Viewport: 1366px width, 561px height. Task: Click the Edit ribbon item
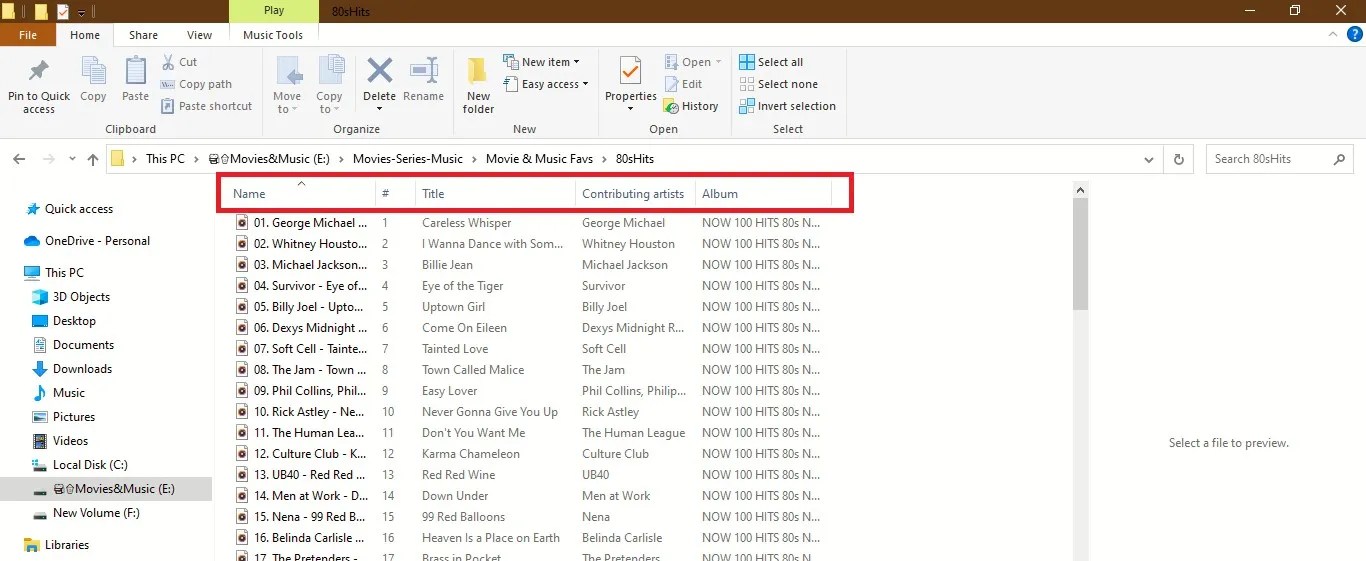(682, 84)
